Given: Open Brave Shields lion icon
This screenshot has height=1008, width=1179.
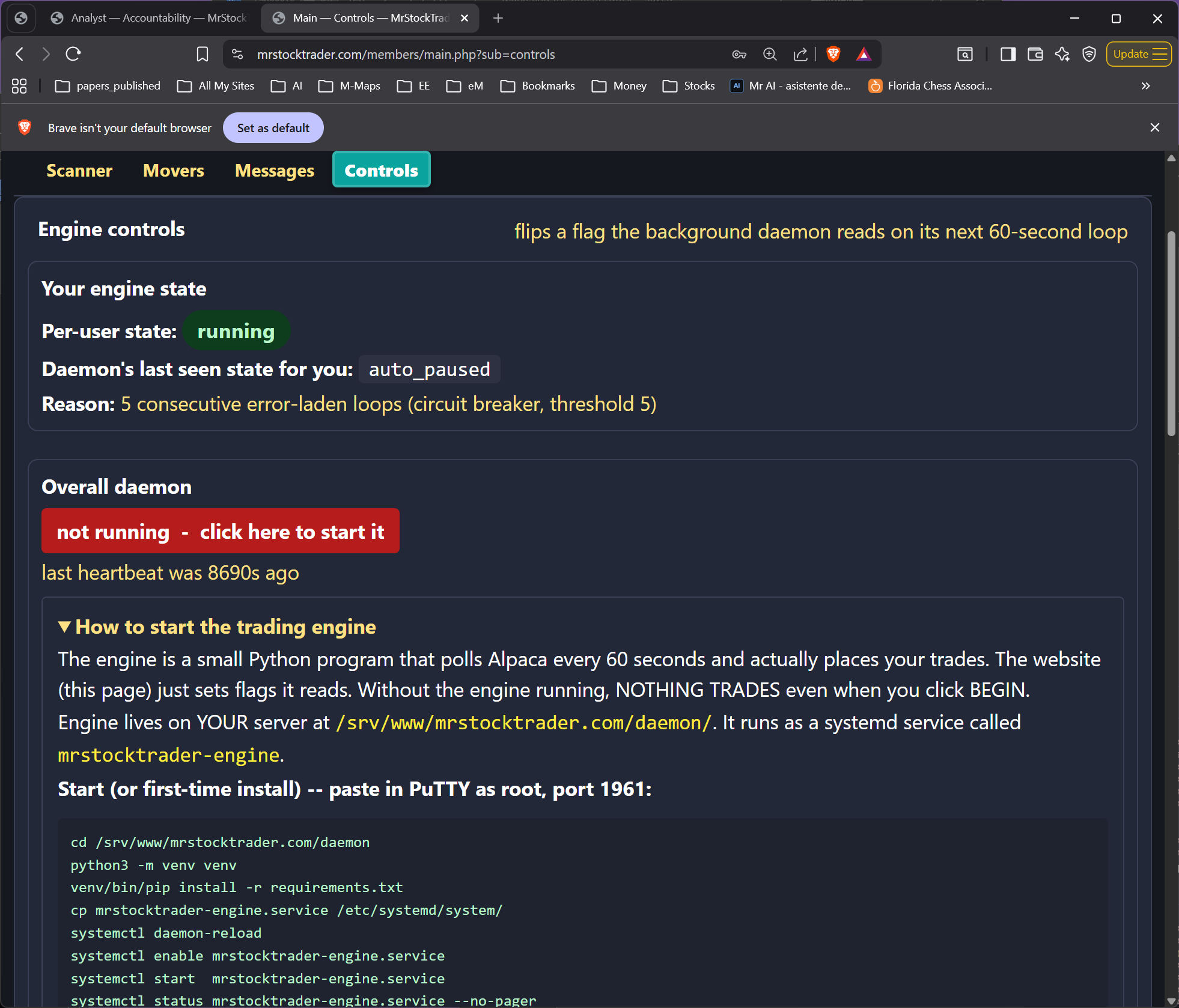Looking at the screenshot, I should tap(833, 54).
